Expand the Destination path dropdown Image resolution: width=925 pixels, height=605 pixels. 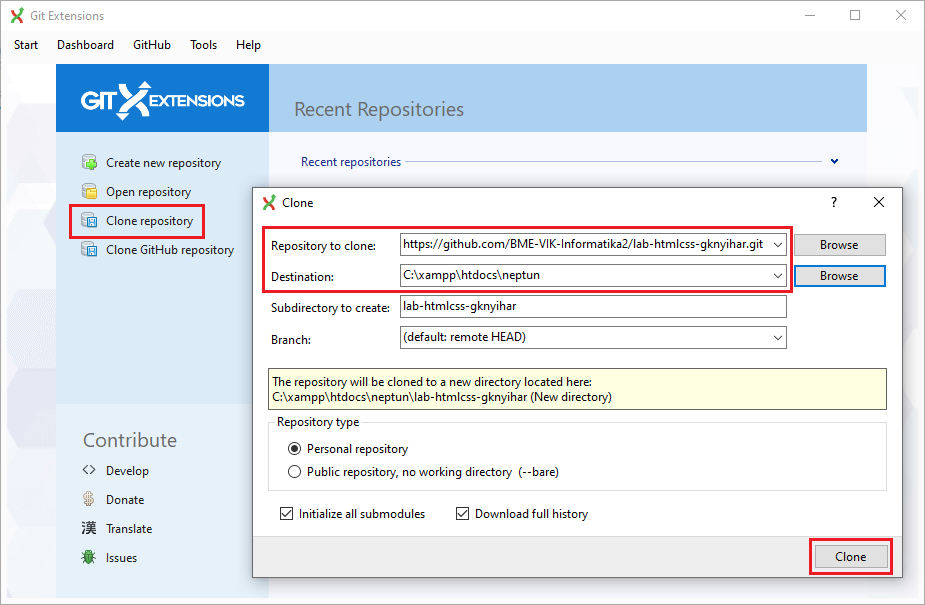(778, 275)
